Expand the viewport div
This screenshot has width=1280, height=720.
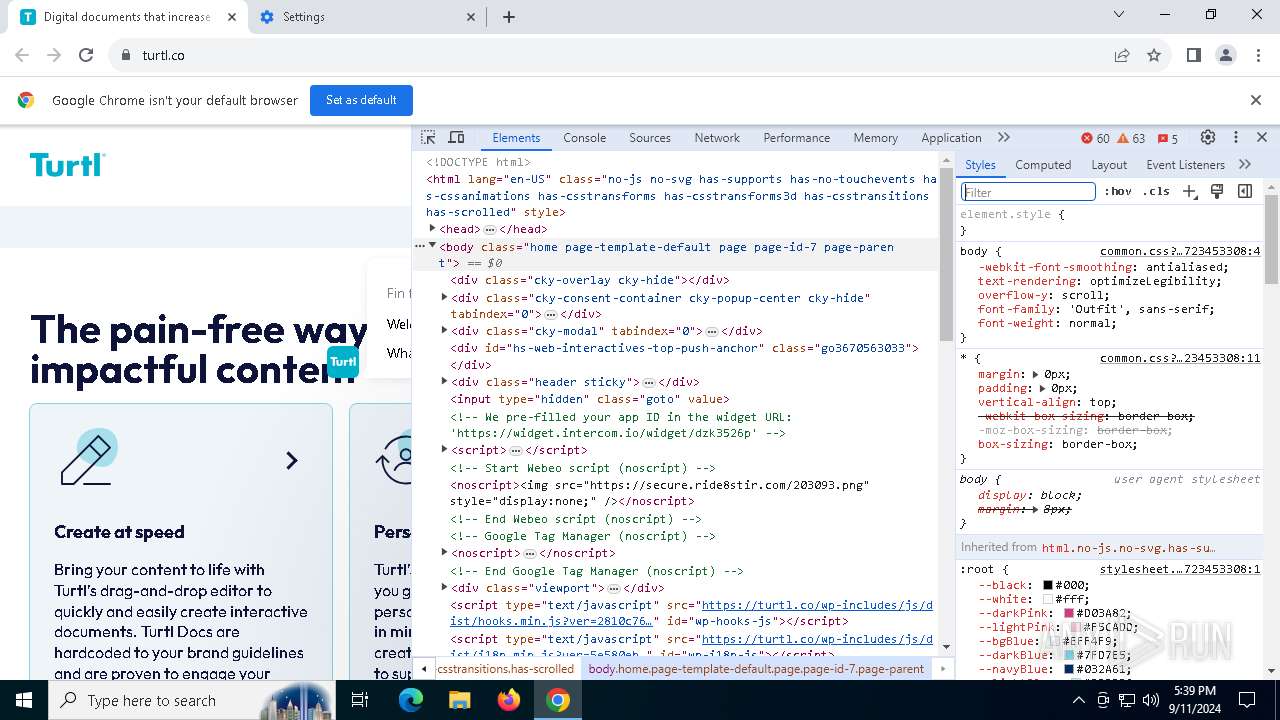(x=445, y=587)
